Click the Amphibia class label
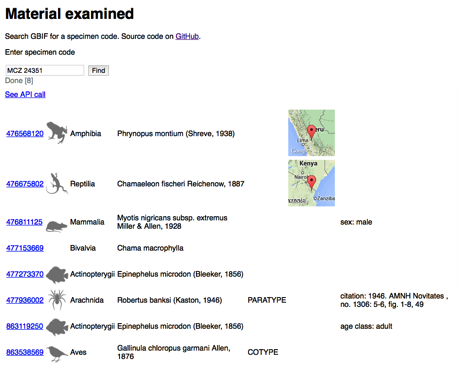This screenshot has width=460, height=376. click(x=85, y=134)
